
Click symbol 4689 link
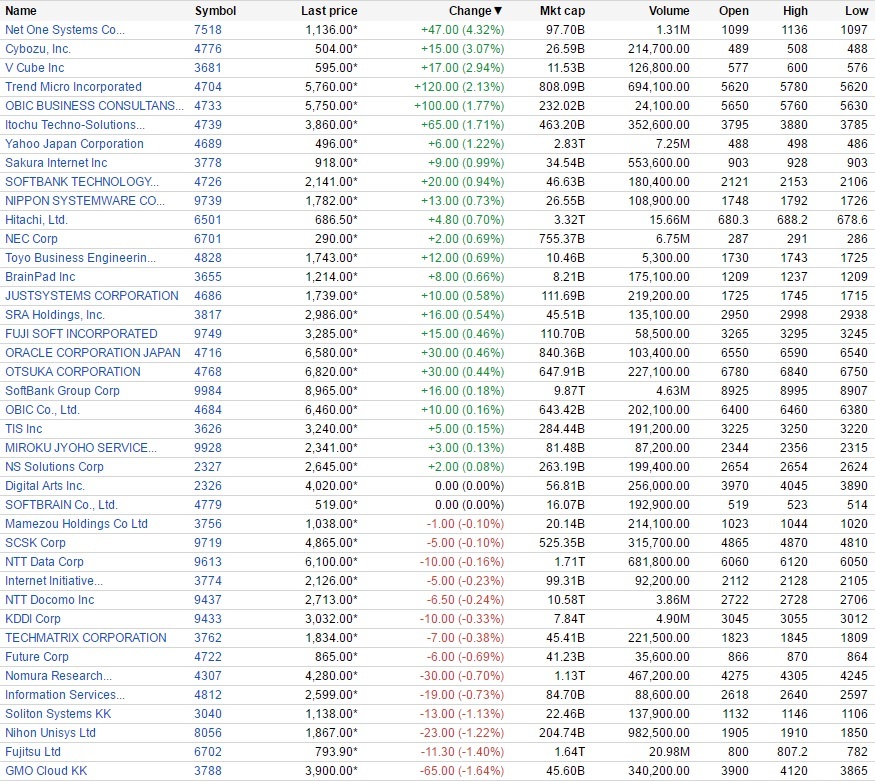(208, 143)
